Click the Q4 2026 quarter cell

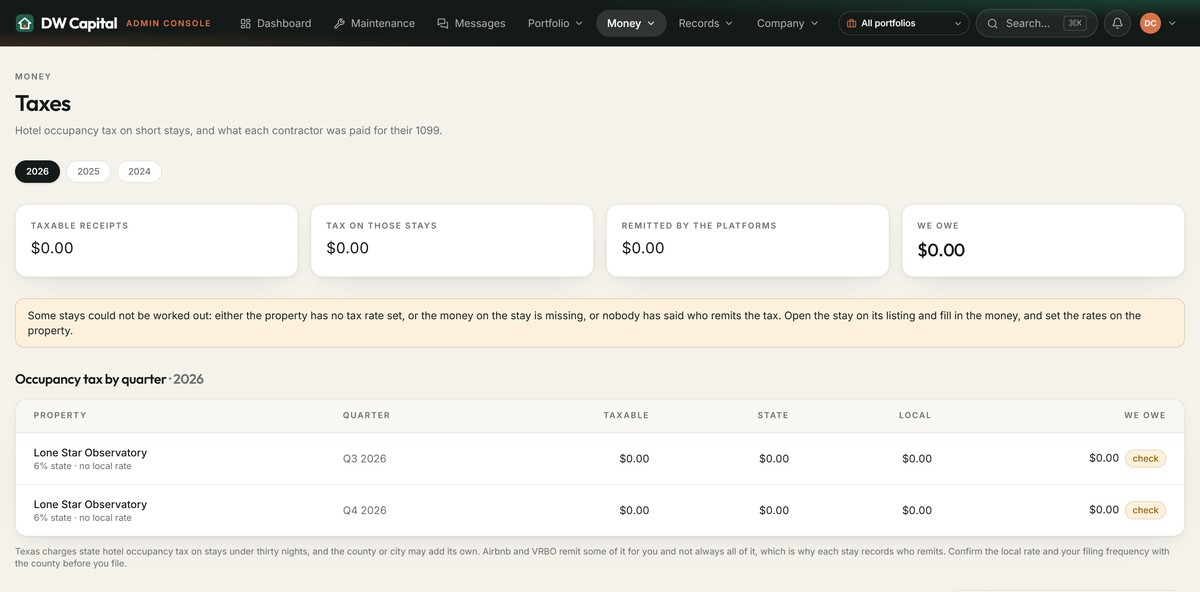click(x=364, y=510)
